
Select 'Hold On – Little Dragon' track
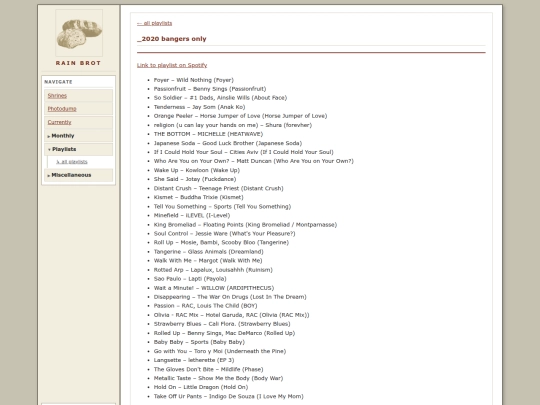pyautogui.click(x=201, y=387)
